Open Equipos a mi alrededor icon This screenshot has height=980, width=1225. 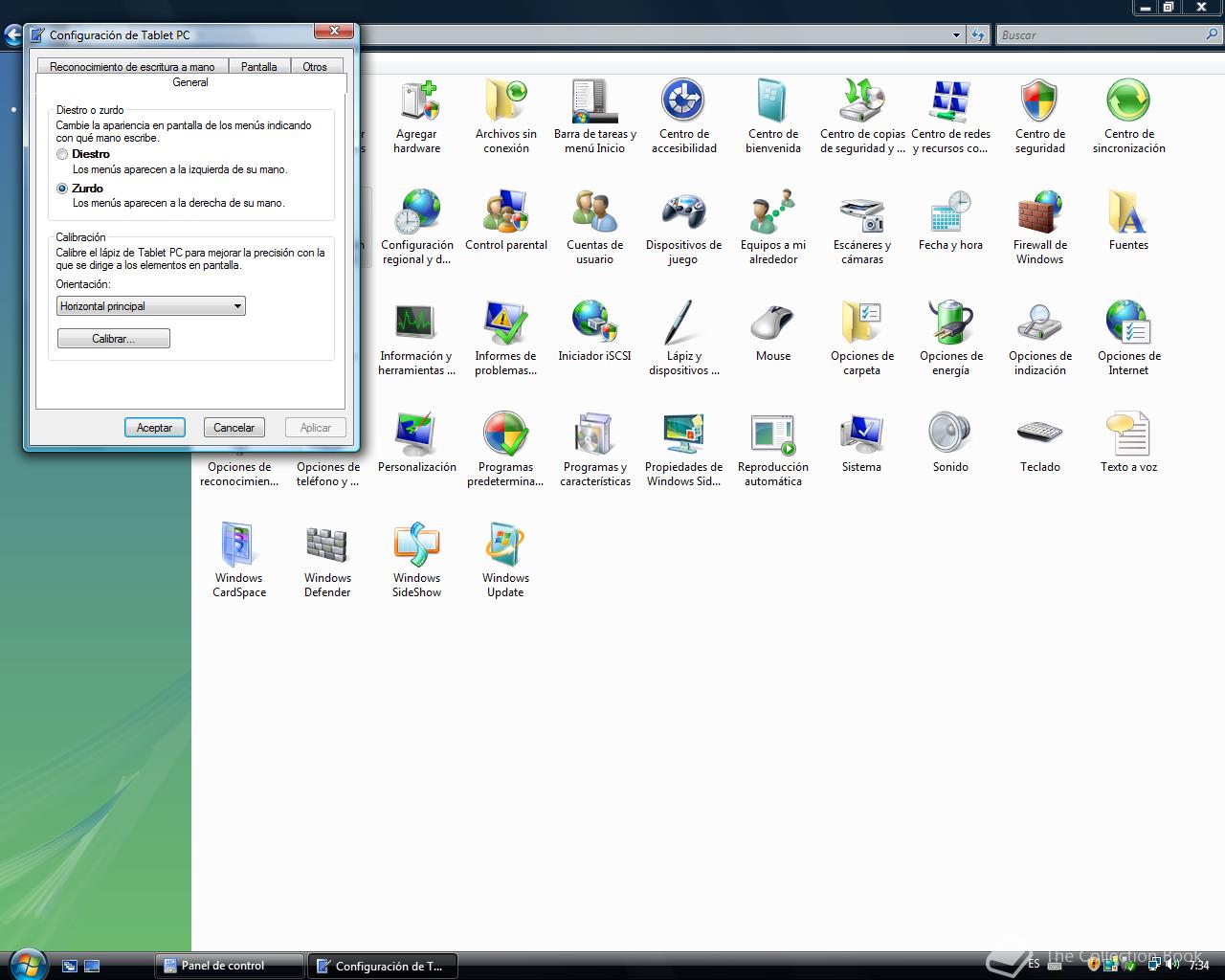point(772,212)
